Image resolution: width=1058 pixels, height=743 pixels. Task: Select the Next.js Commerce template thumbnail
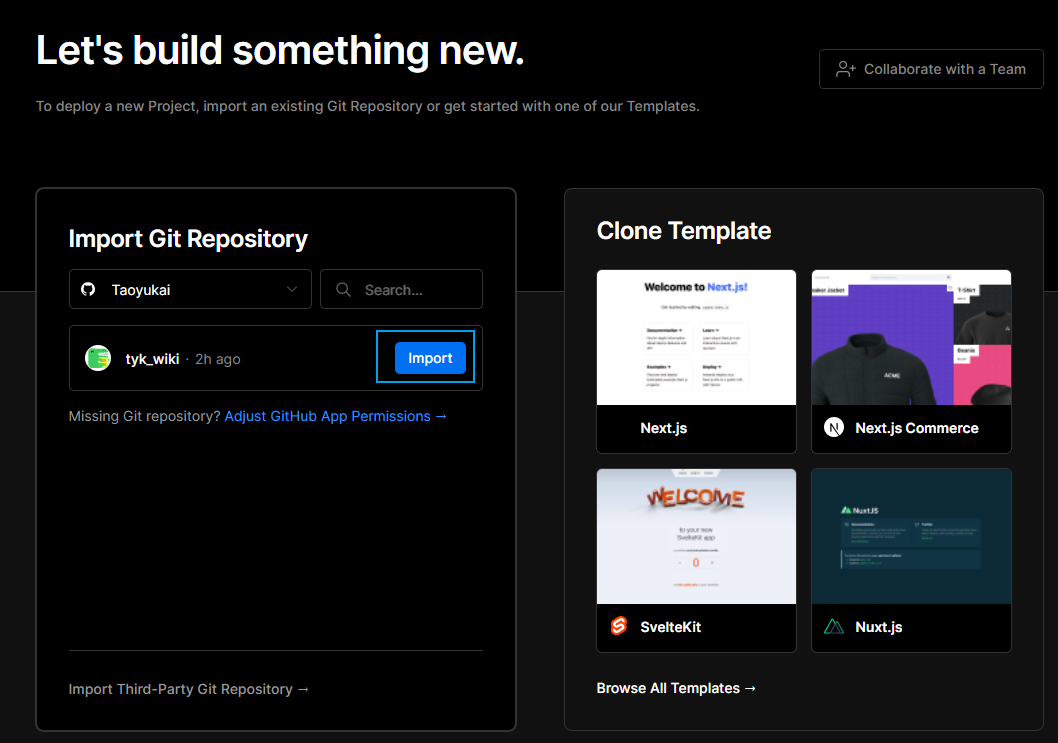[911, 337]
